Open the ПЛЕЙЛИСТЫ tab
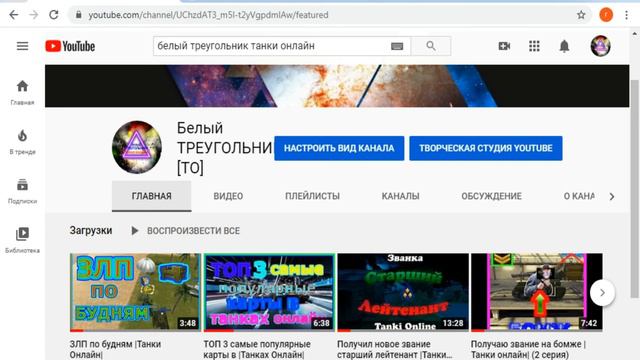Viewport: 640px width, 360px height. pyautogui.click(x=312, y=196)
